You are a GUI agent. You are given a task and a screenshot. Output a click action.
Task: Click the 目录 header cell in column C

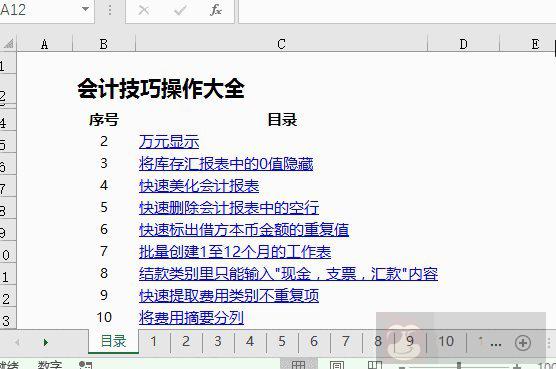tap(282, 120)
